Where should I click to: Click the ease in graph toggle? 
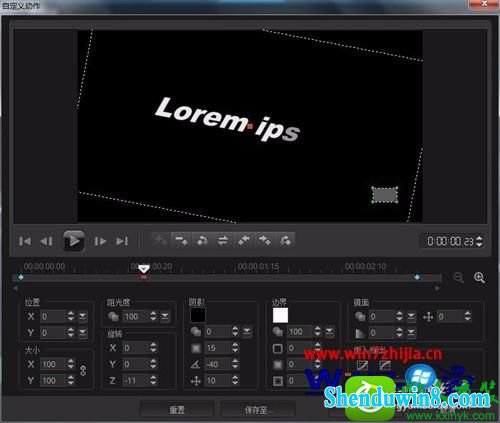pos(362,365)
